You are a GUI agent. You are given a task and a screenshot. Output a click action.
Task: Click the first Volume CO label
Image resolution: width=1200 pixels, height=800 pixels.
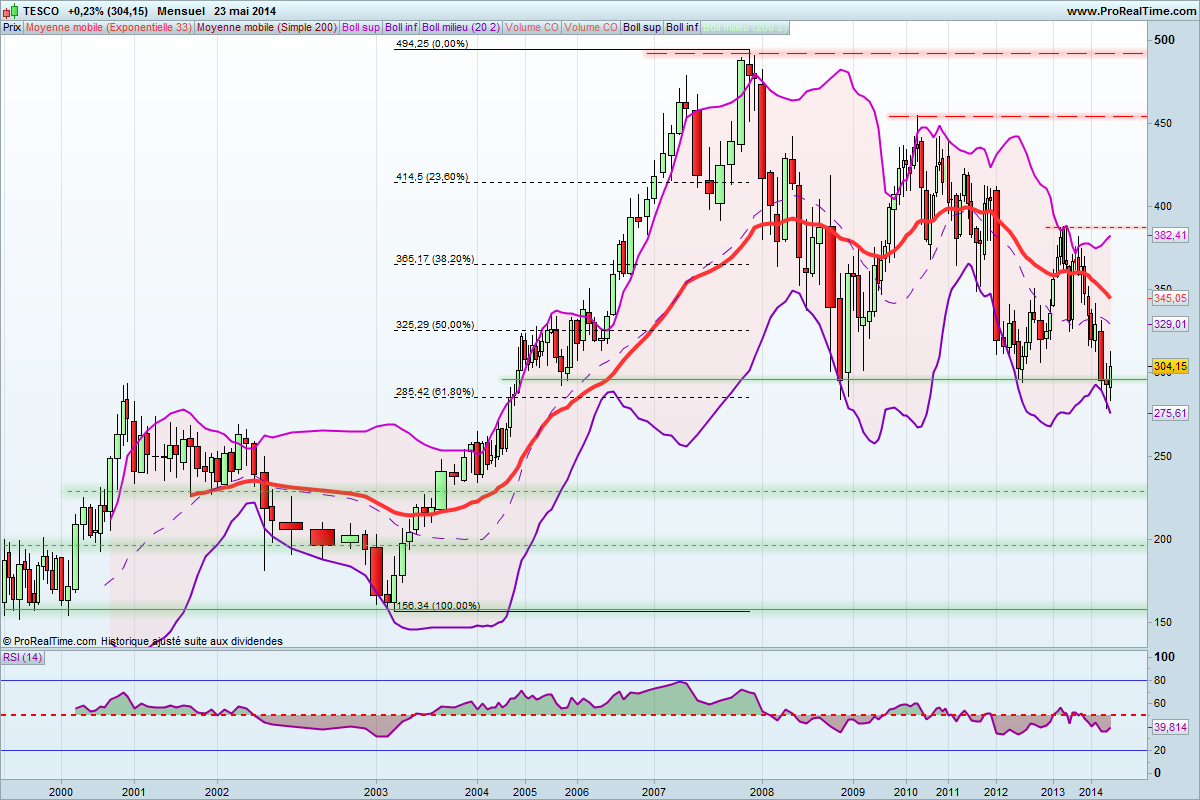pos(532,27)
